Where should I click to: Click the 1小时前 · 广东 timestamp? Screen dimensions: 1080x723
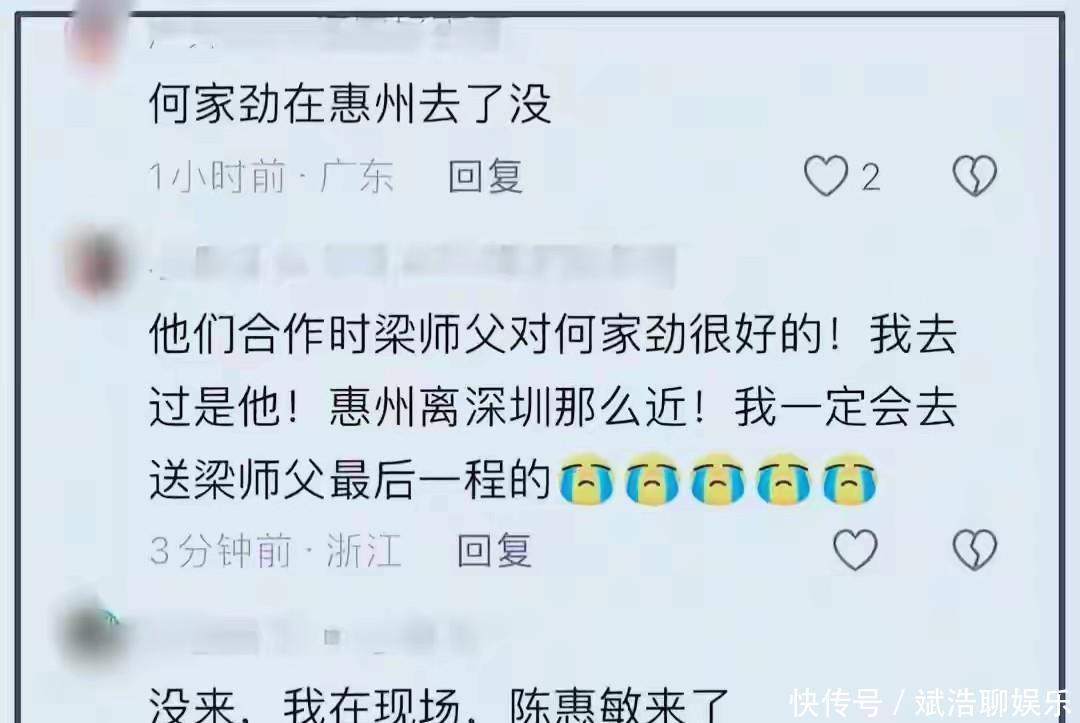[x=271, y=177]
